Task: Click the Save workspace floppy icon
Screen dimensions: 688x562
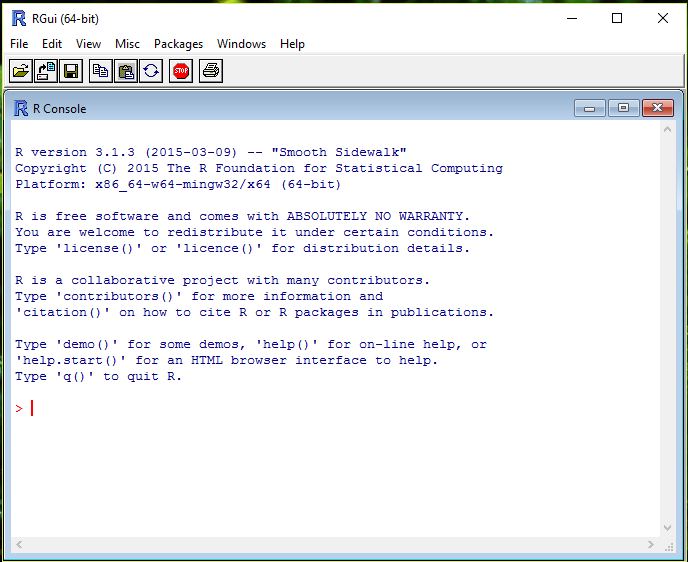Action: (x=71, y=71)
